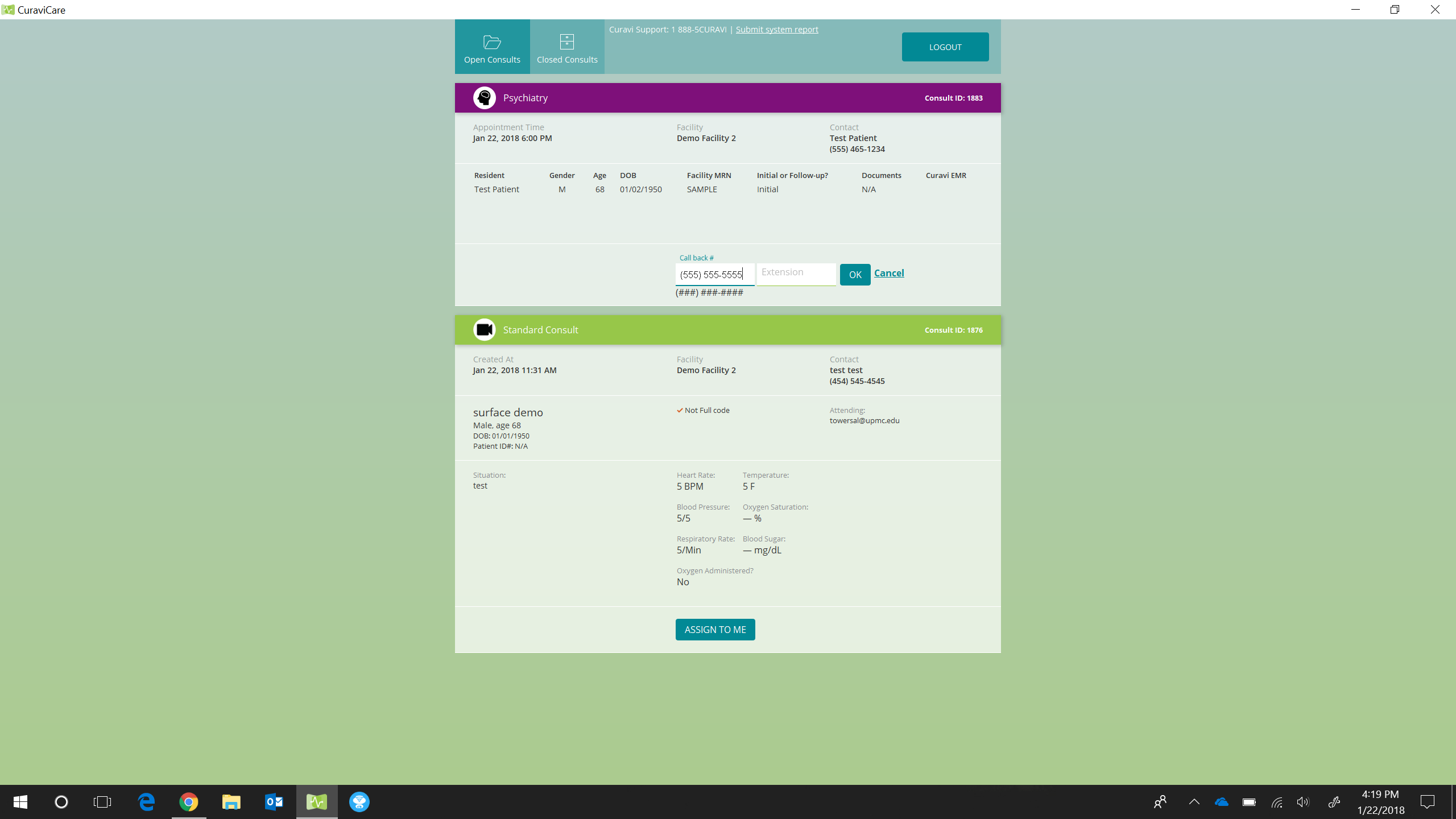1456x819 pixels.
Task: Open the Submit system report link
Action: (777, 30)
